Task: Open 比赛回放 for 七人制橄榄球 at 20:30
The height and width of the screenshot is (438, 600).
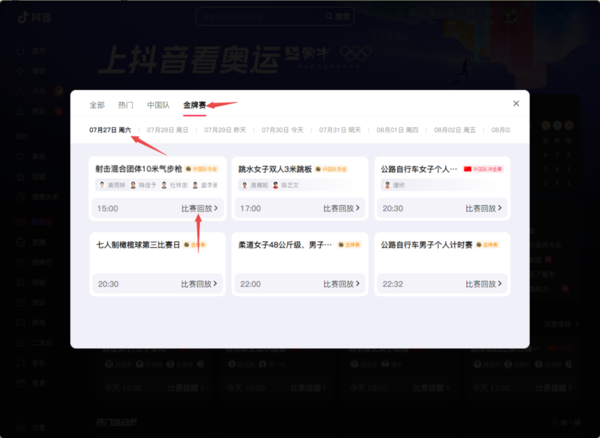Action: (x=199, y=284)
